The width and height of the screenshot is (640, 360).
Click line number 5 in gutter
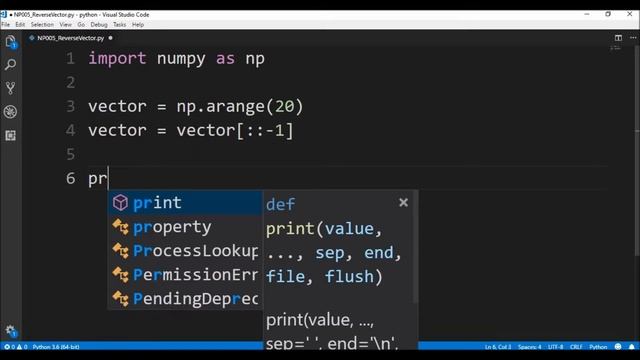pos(71,154)
